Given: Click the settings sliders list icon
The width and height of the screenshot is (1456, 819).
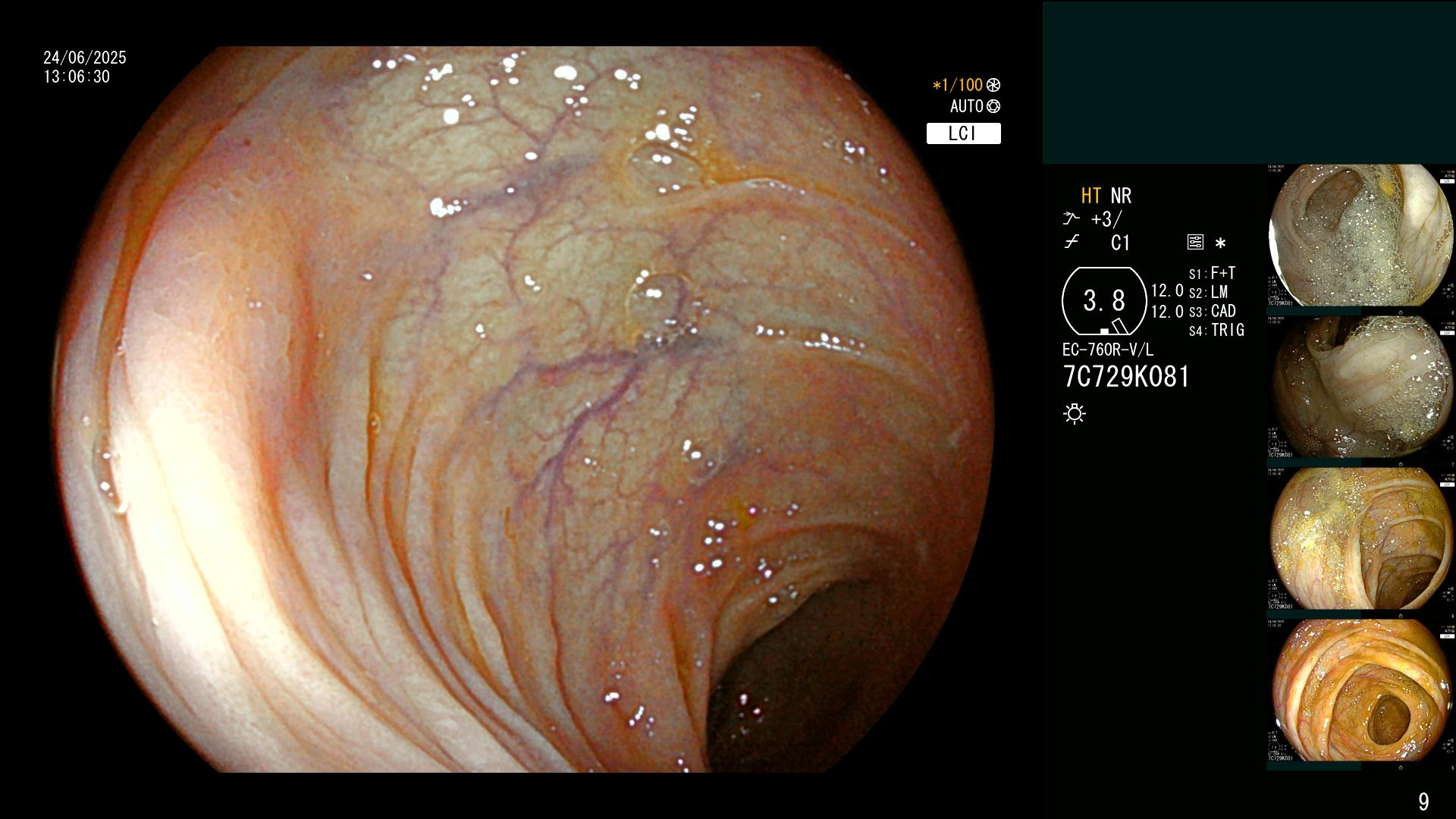Looking at the screenshot, I should coord(1195,243).
